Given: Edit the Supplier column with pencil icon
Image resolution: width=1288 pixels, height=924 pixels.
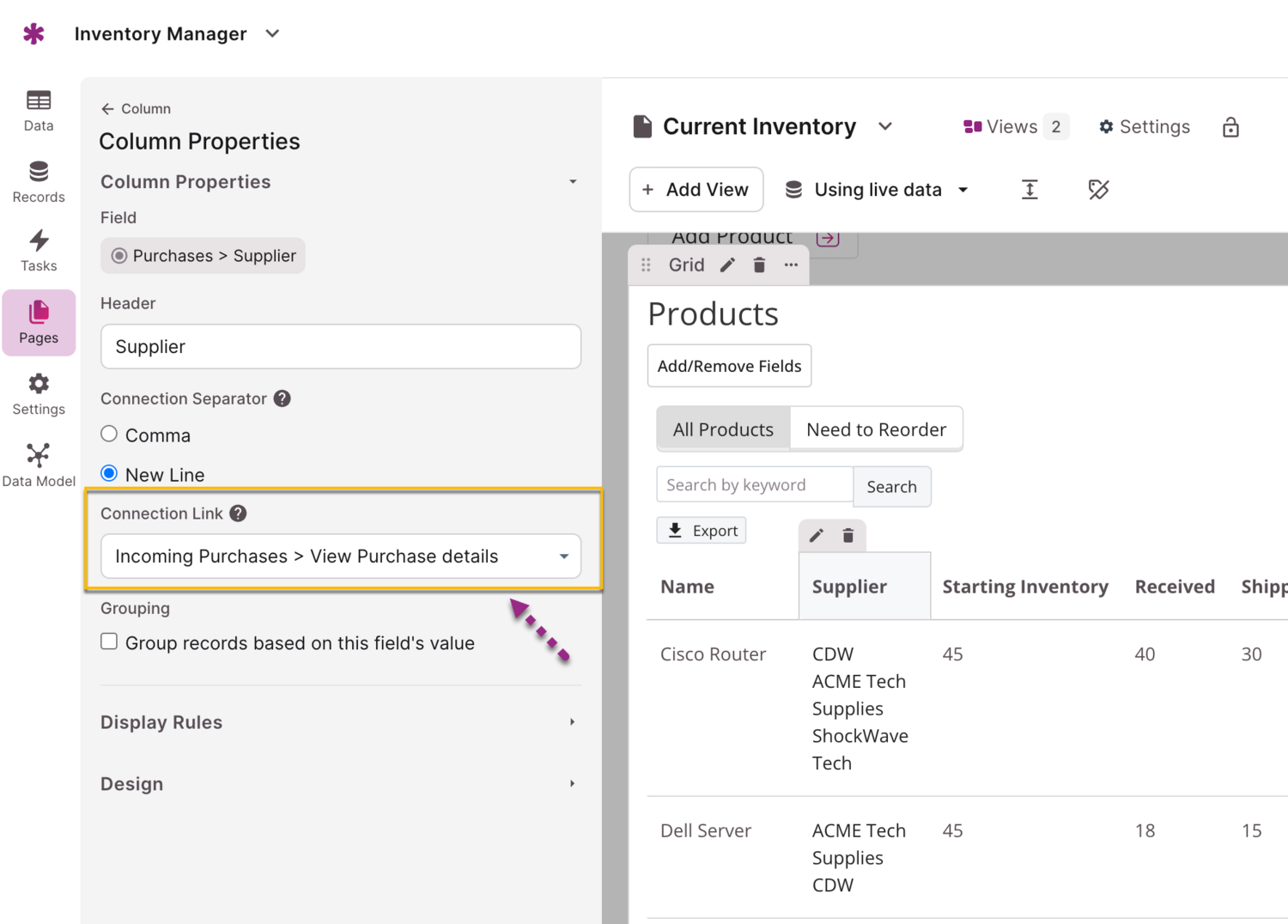Looking at the screenshot, I should 816,536.
